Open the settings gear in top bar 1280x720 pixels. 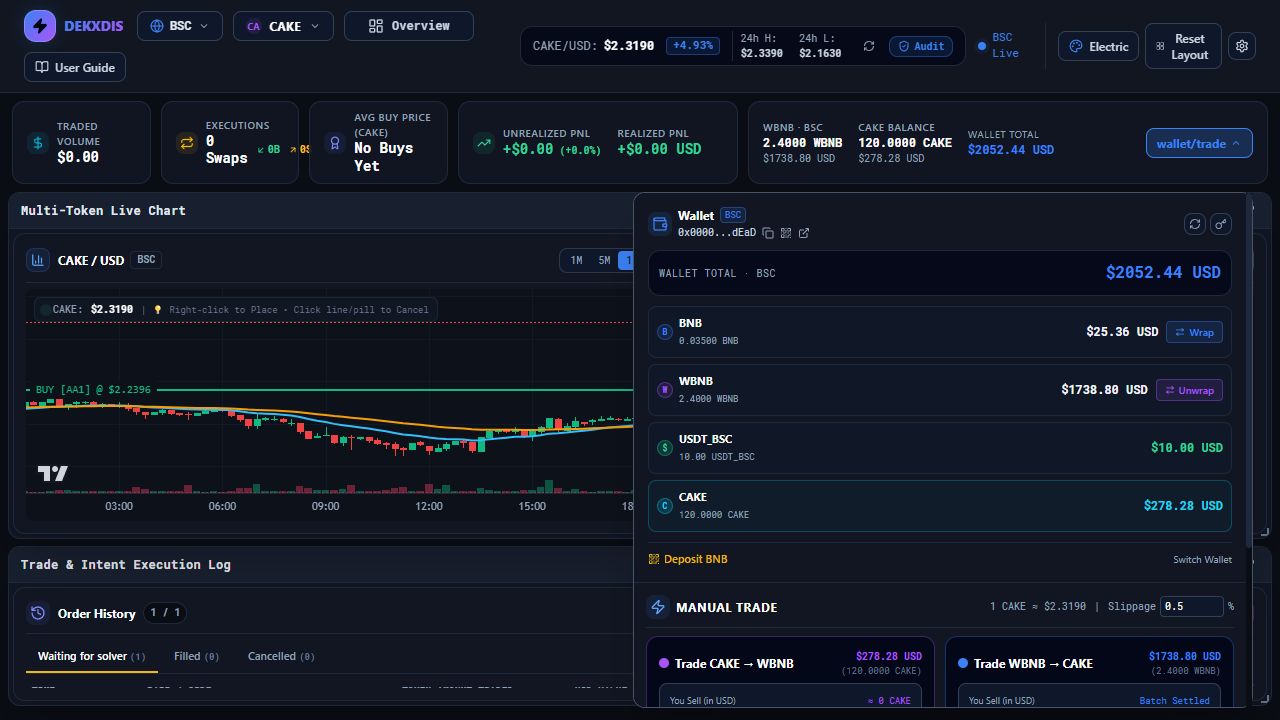click(x=1242, y=46)
